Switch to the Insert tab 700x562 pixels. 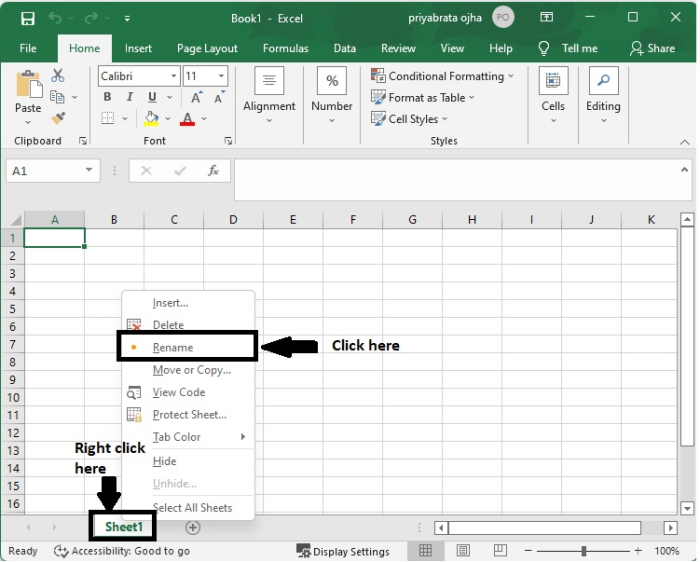pyautogui.click(x=138, y=48)
